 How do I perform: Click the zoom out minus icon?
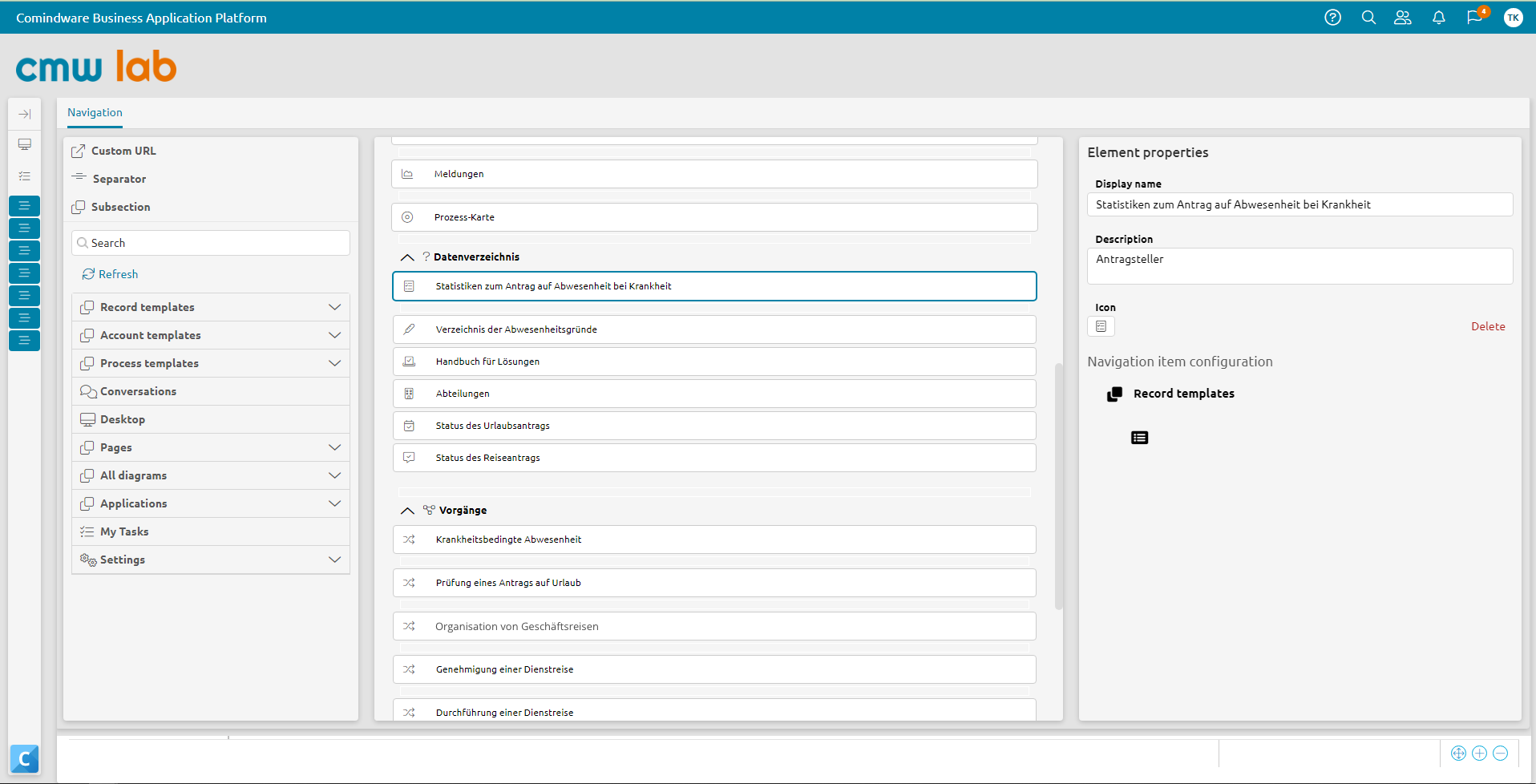pos(1501,754)
